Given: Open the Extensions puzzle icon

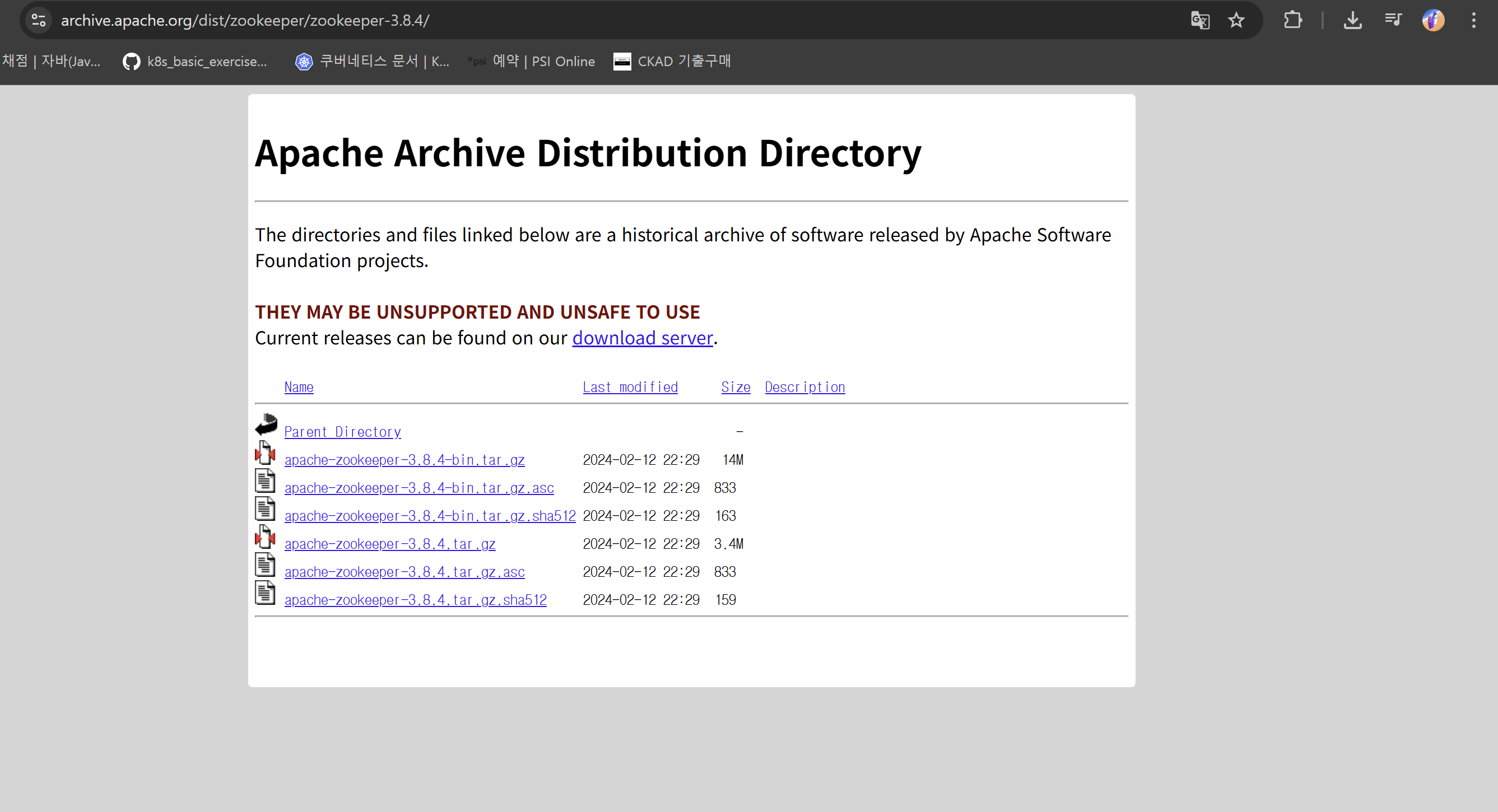Looking at the screenshot, I should (x=1292, y=20).
